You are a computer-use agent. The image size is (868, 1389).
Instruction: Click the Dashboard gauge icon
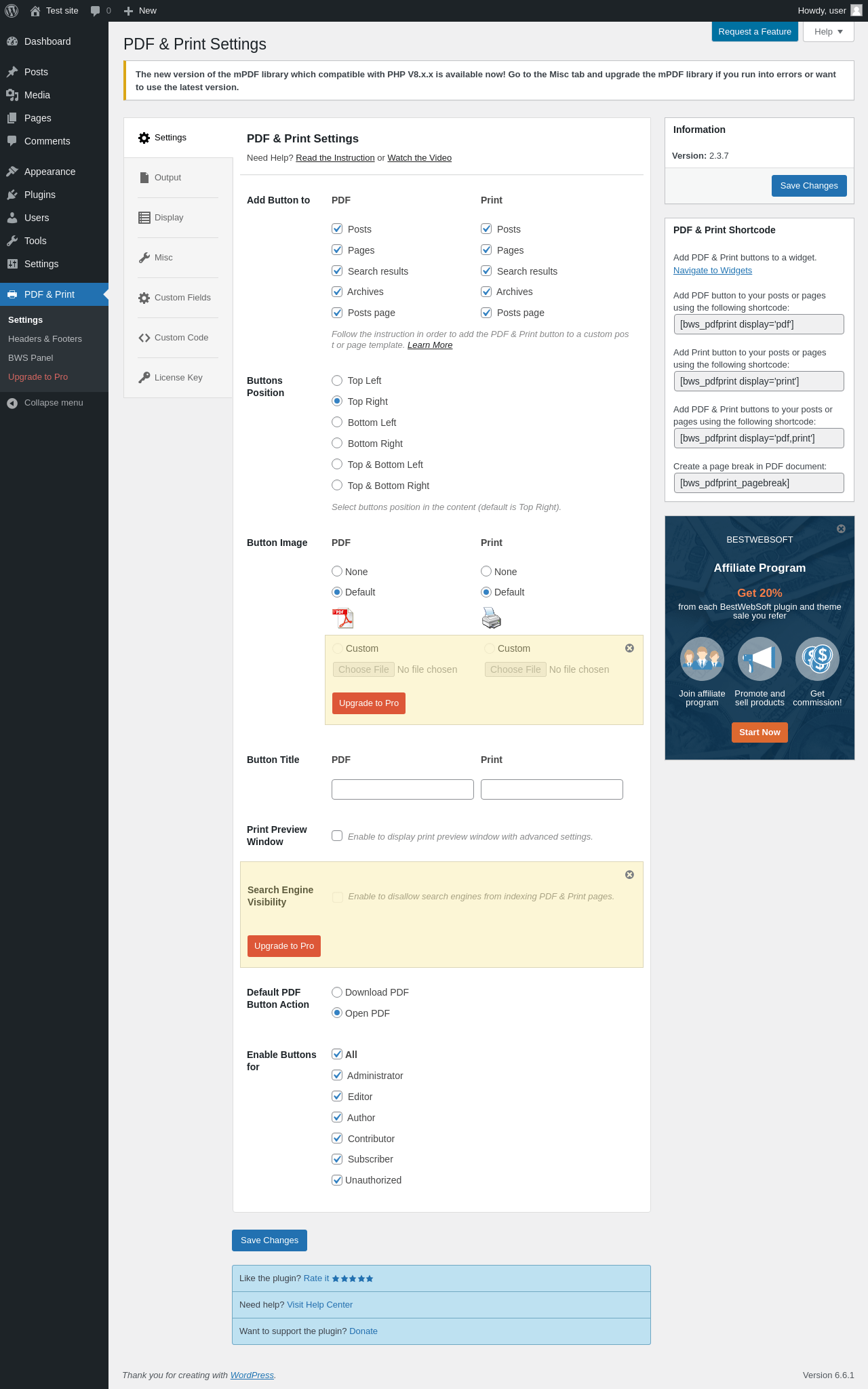pyautogui.click(x=12, y=41)
